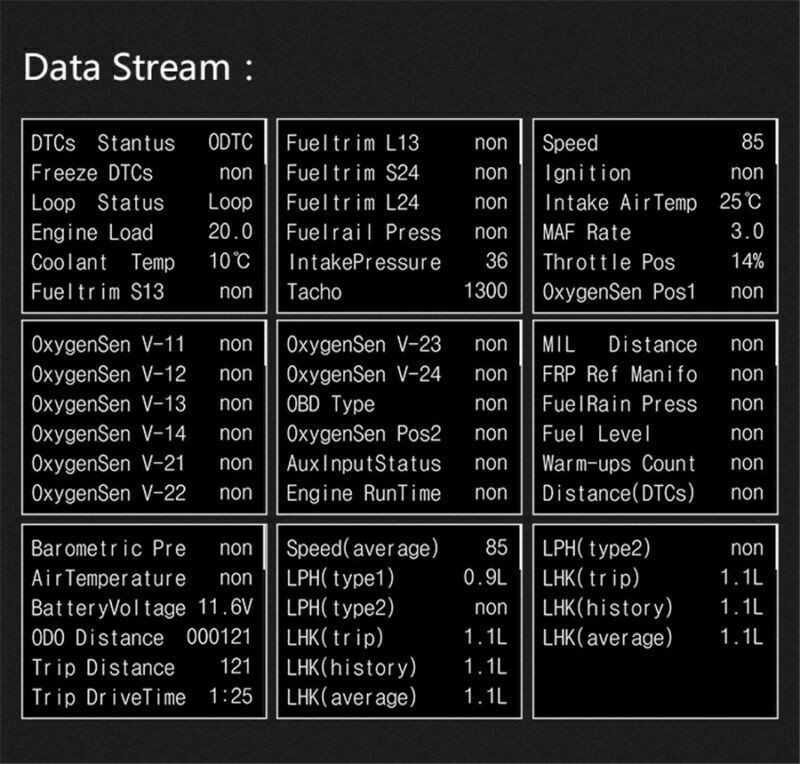Select the Fuel Level row
The image size is (800, 764).
(653, 434)
